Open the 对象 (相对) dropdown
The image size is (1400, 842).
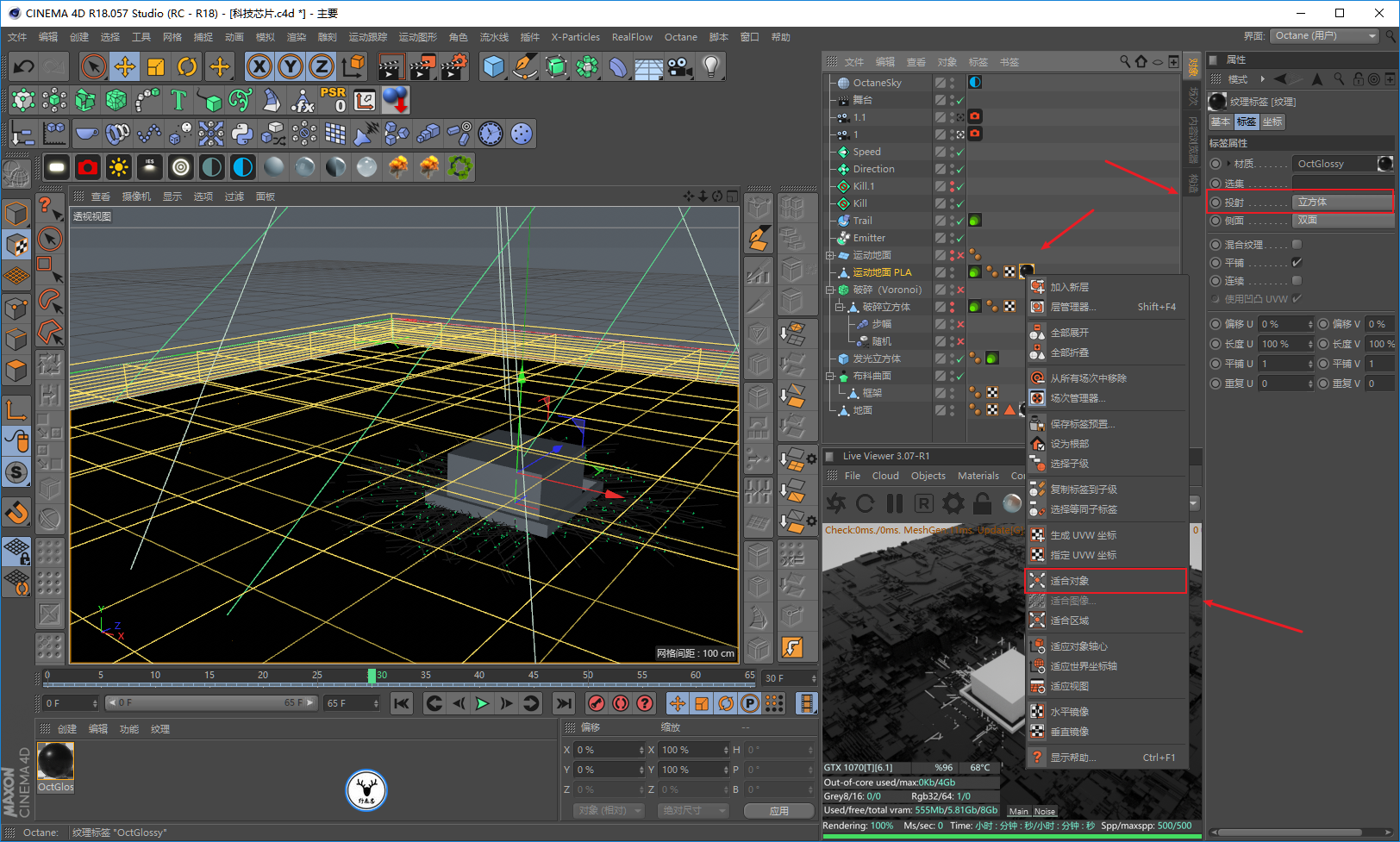coord(609,811)
